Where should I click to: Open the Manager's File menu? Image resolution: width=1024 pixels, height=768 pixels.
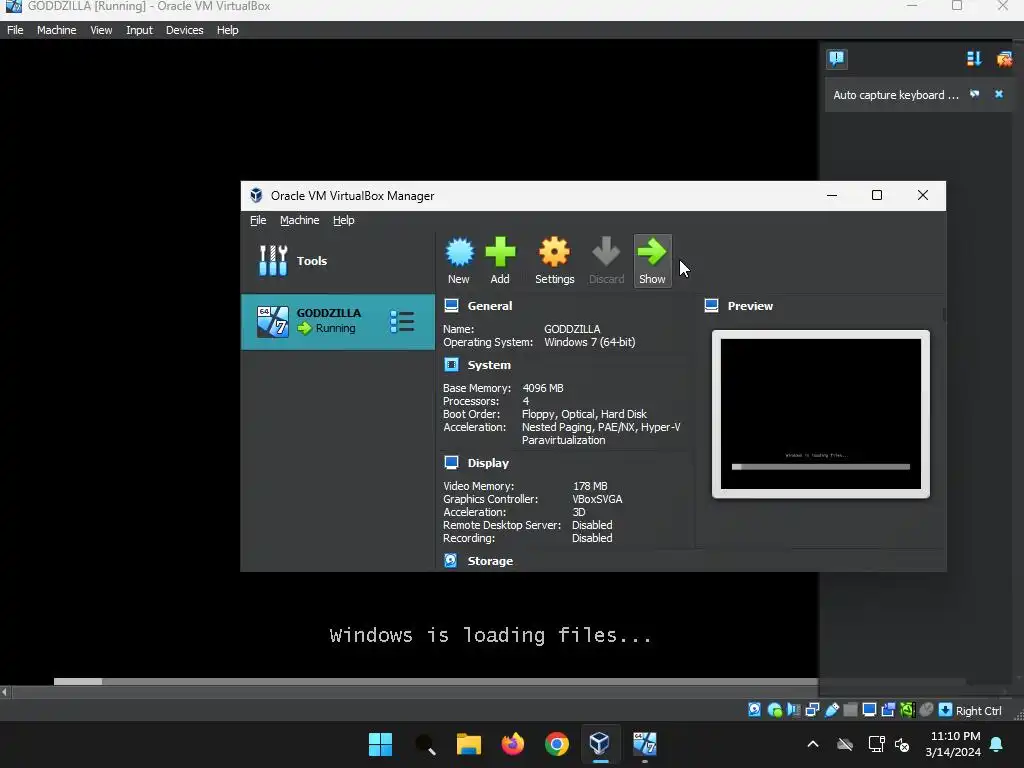258,220
